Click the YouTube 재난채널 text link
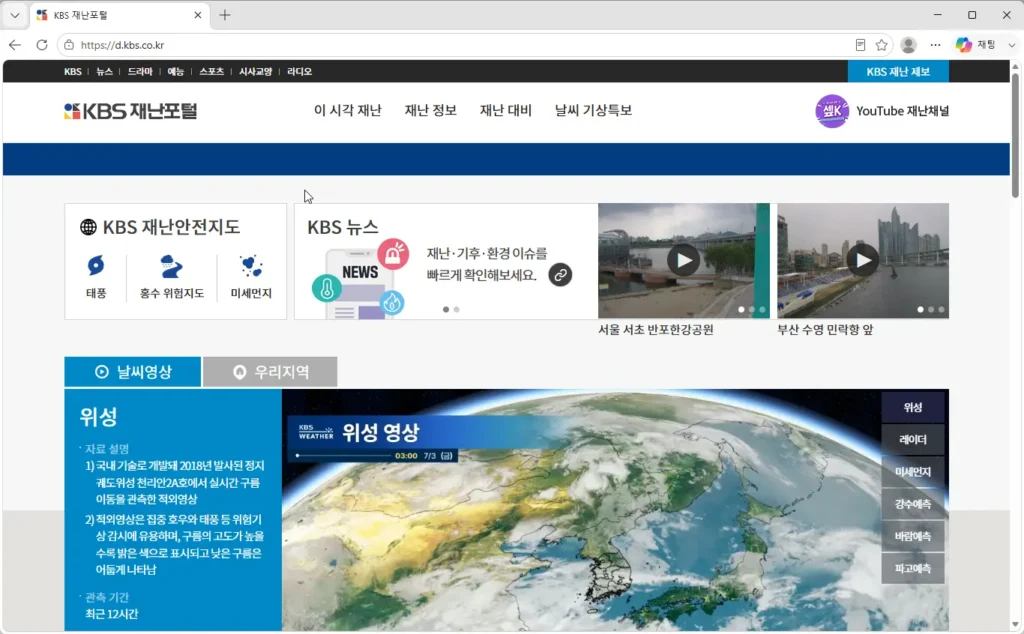Viewport: 1024px width, 634px height. (x=903, y=111)
